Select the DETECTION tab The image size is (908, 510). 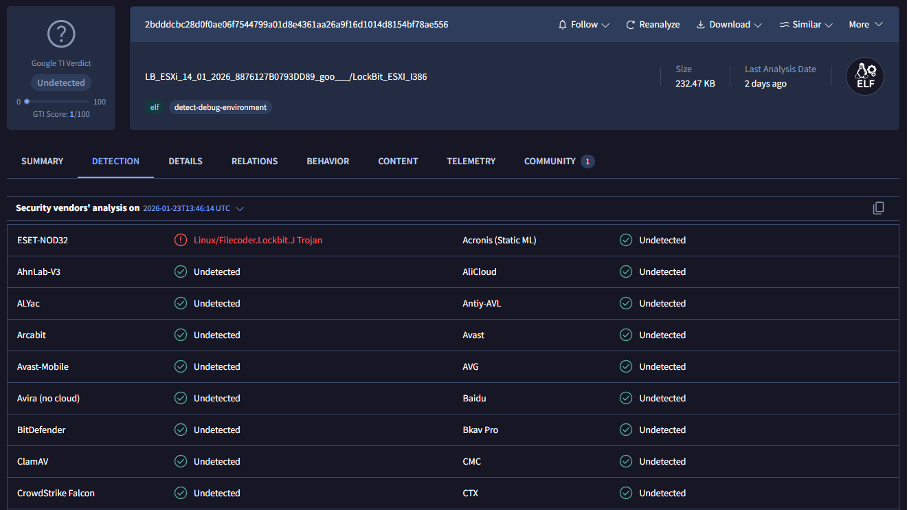(116, 162)
